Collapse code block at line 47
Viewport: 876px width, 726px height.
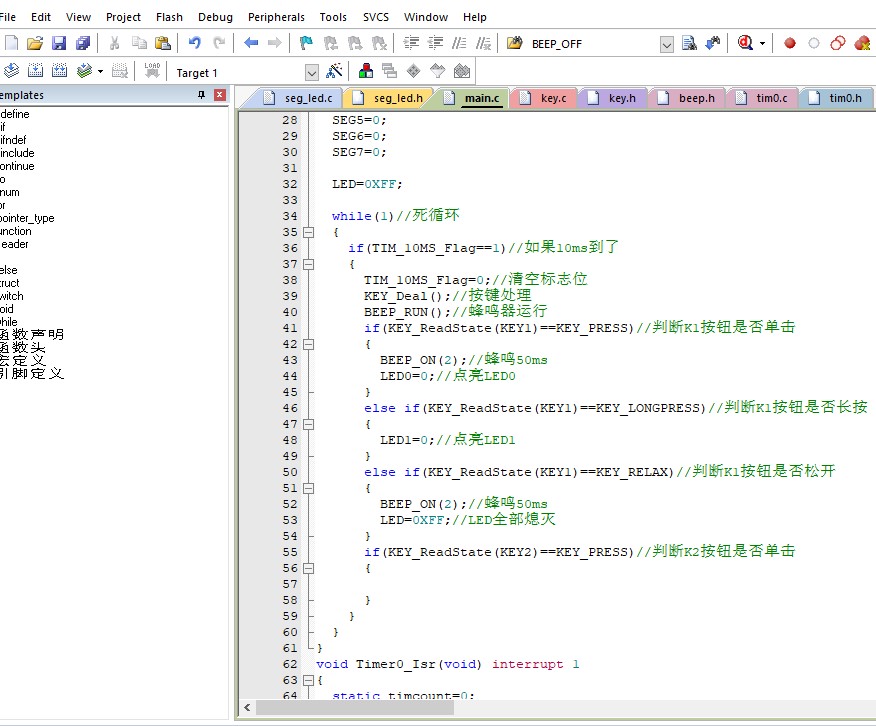point(308,424)
